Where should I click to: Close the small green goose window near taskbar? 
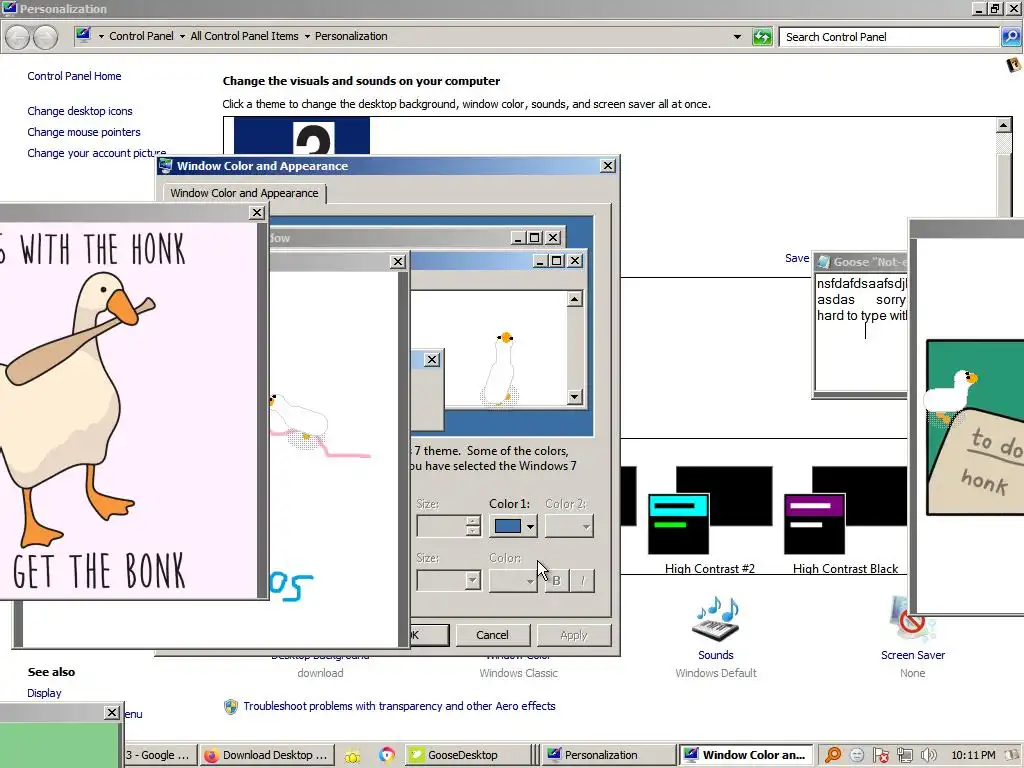coord(112,712)
